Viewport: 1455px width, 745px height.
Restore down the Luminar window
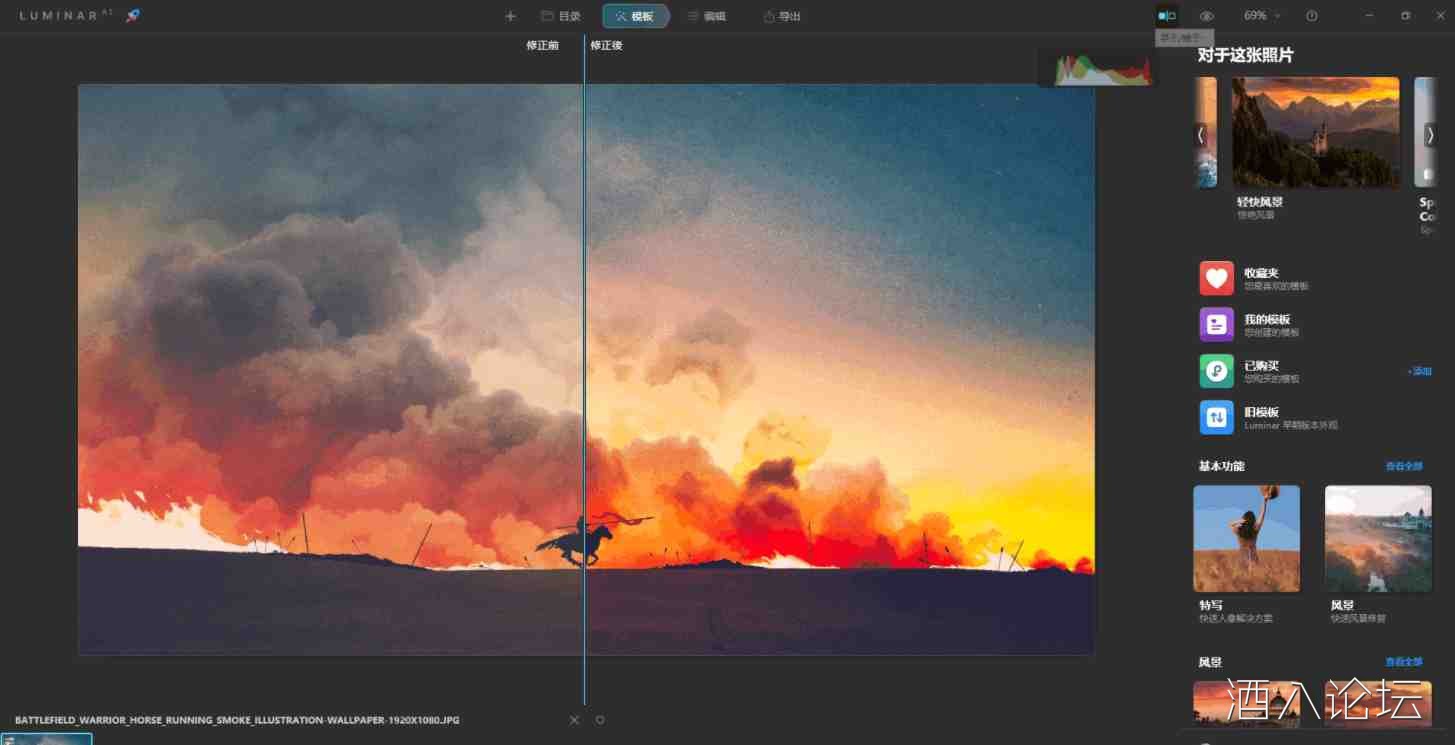tap(1405, 16)
